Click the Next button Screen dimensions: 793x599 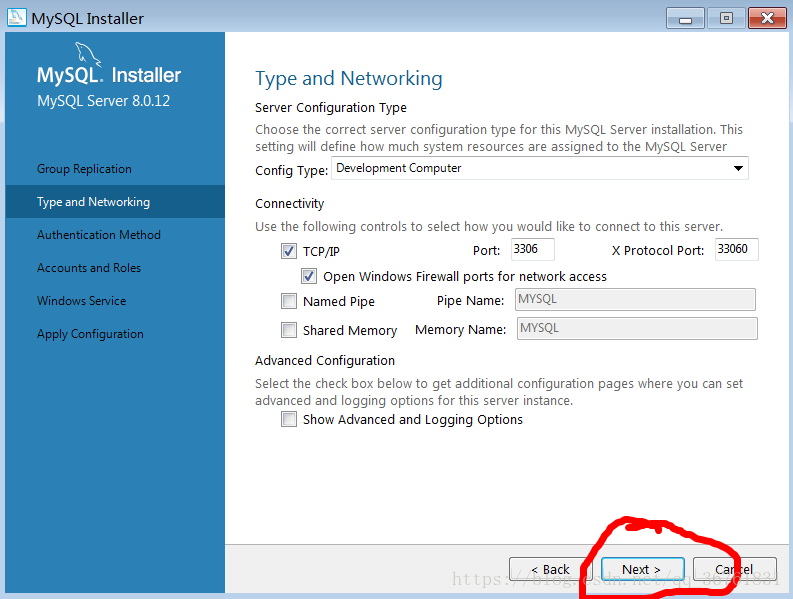point(642,570)
